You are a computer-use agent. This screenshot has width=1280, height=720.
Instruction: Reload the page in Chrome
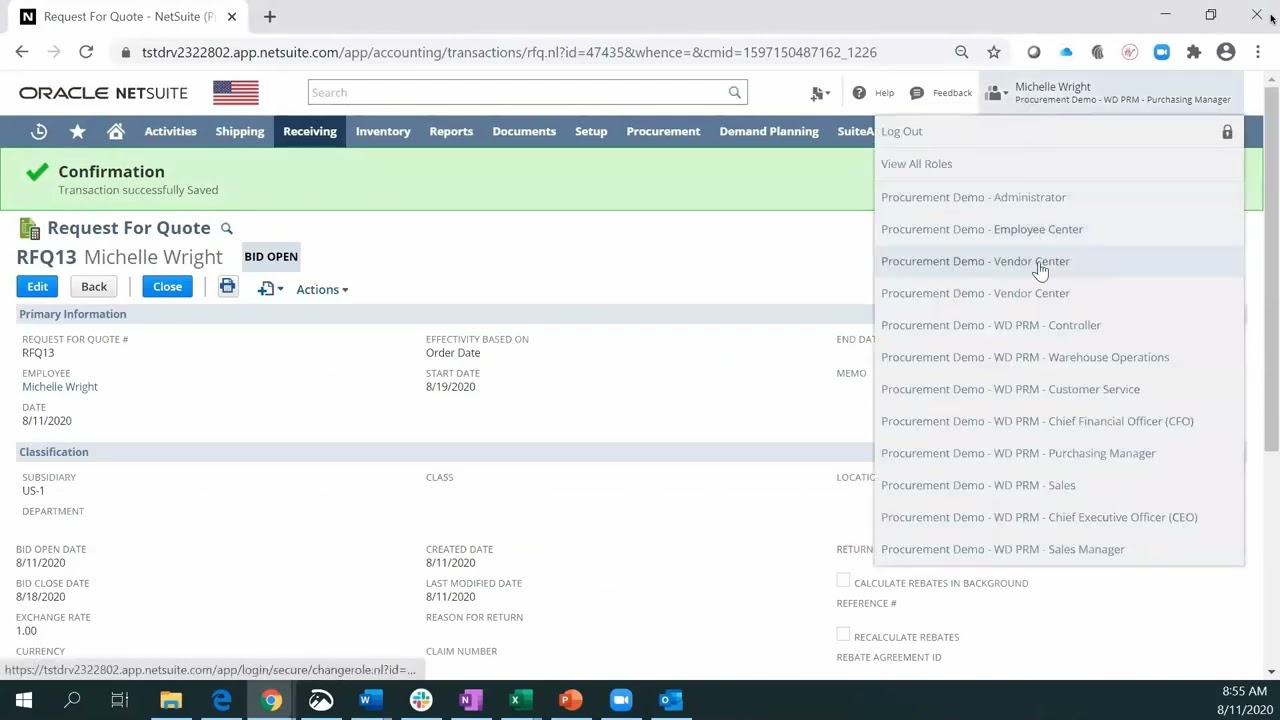click(86, 52)
